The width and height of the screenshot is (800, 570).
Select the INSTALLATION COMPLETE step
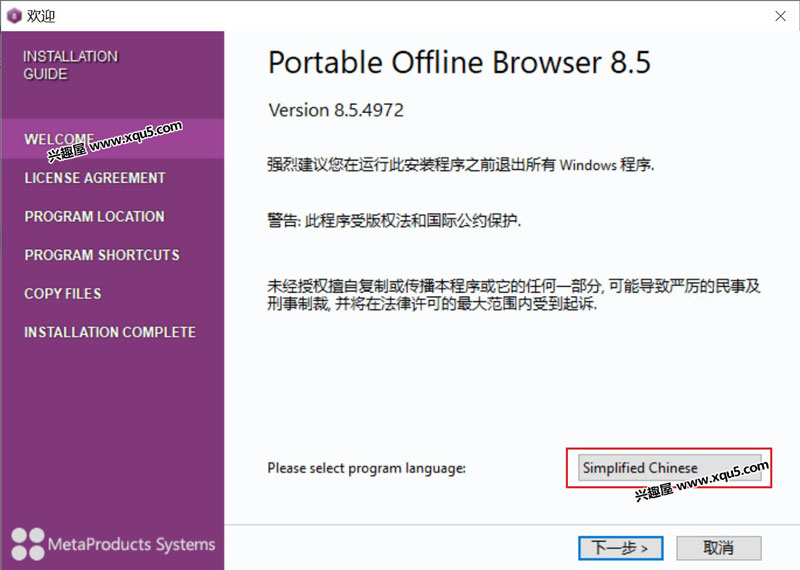tap(110, 332)
